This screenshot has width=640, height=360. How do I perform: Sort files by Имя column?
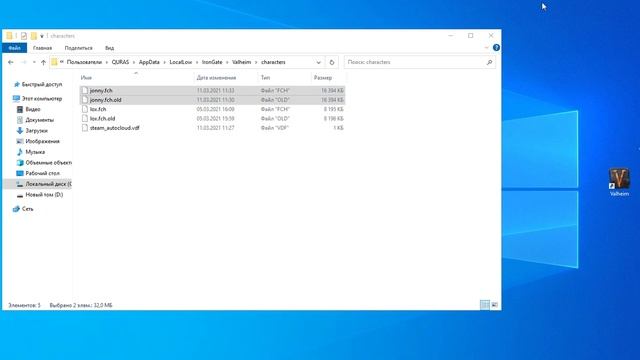coord(86,78)
